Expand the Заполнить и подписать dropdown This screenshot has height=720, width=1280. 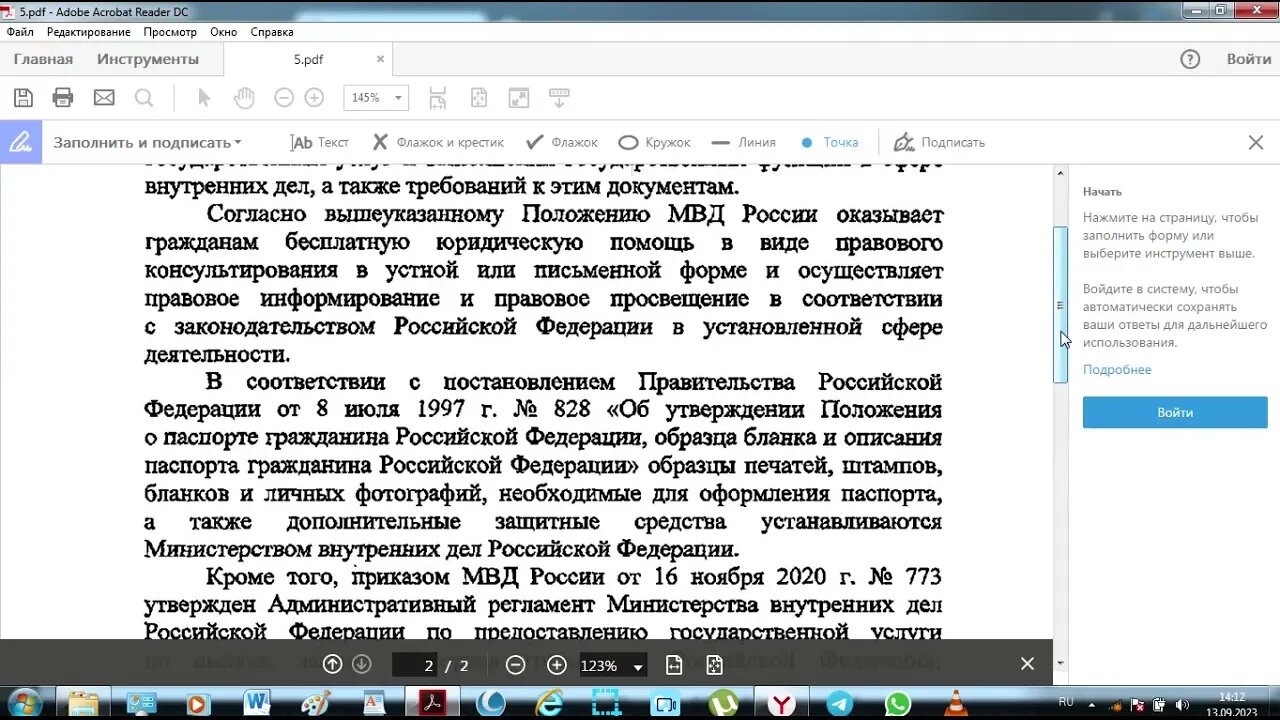(147, 142)
